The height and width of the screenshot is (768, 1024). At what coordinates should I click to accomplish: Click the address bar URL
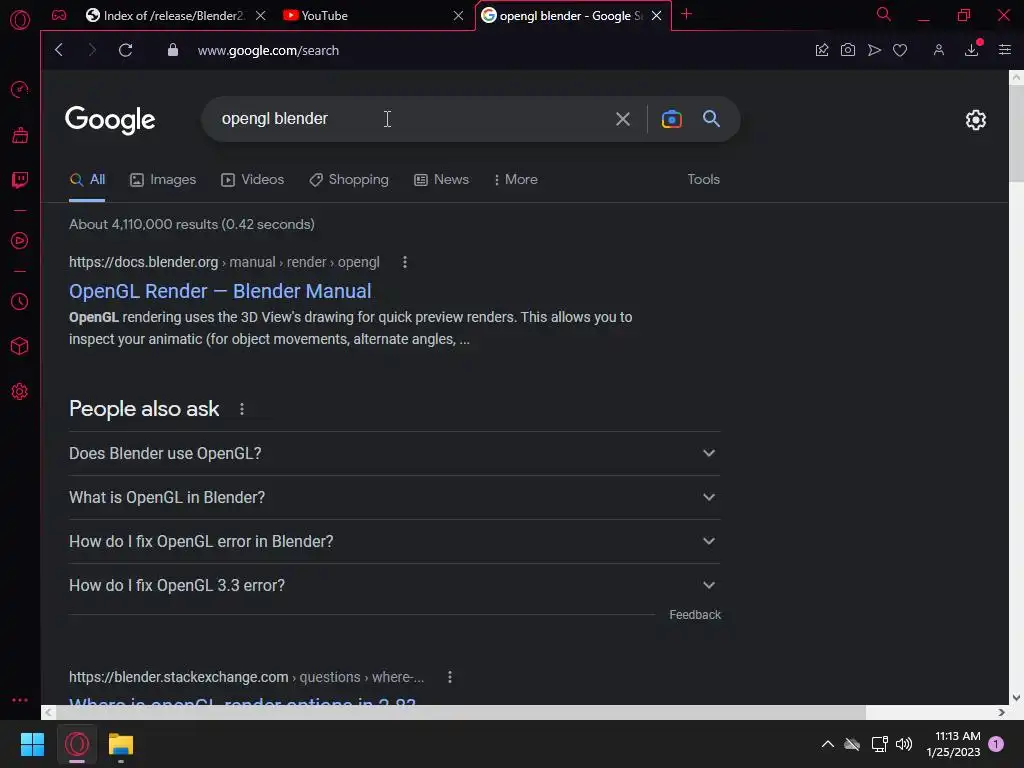(x=268, y=50)
